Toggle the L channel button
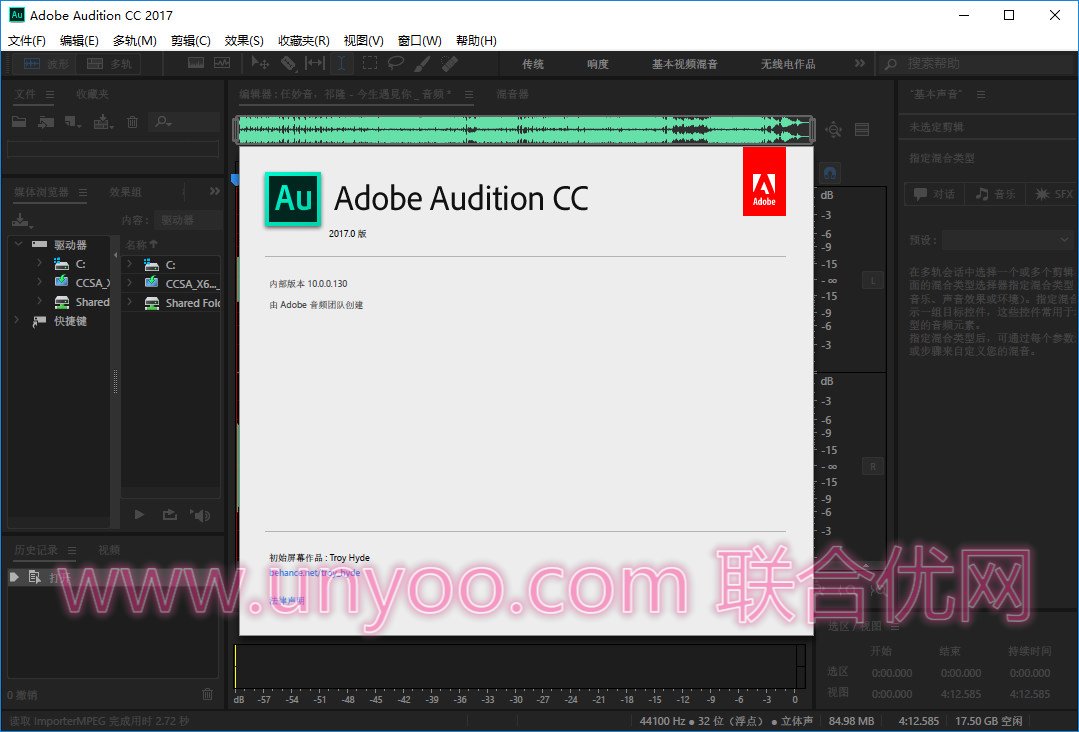1079x732 pixels. tap(873, 280)
